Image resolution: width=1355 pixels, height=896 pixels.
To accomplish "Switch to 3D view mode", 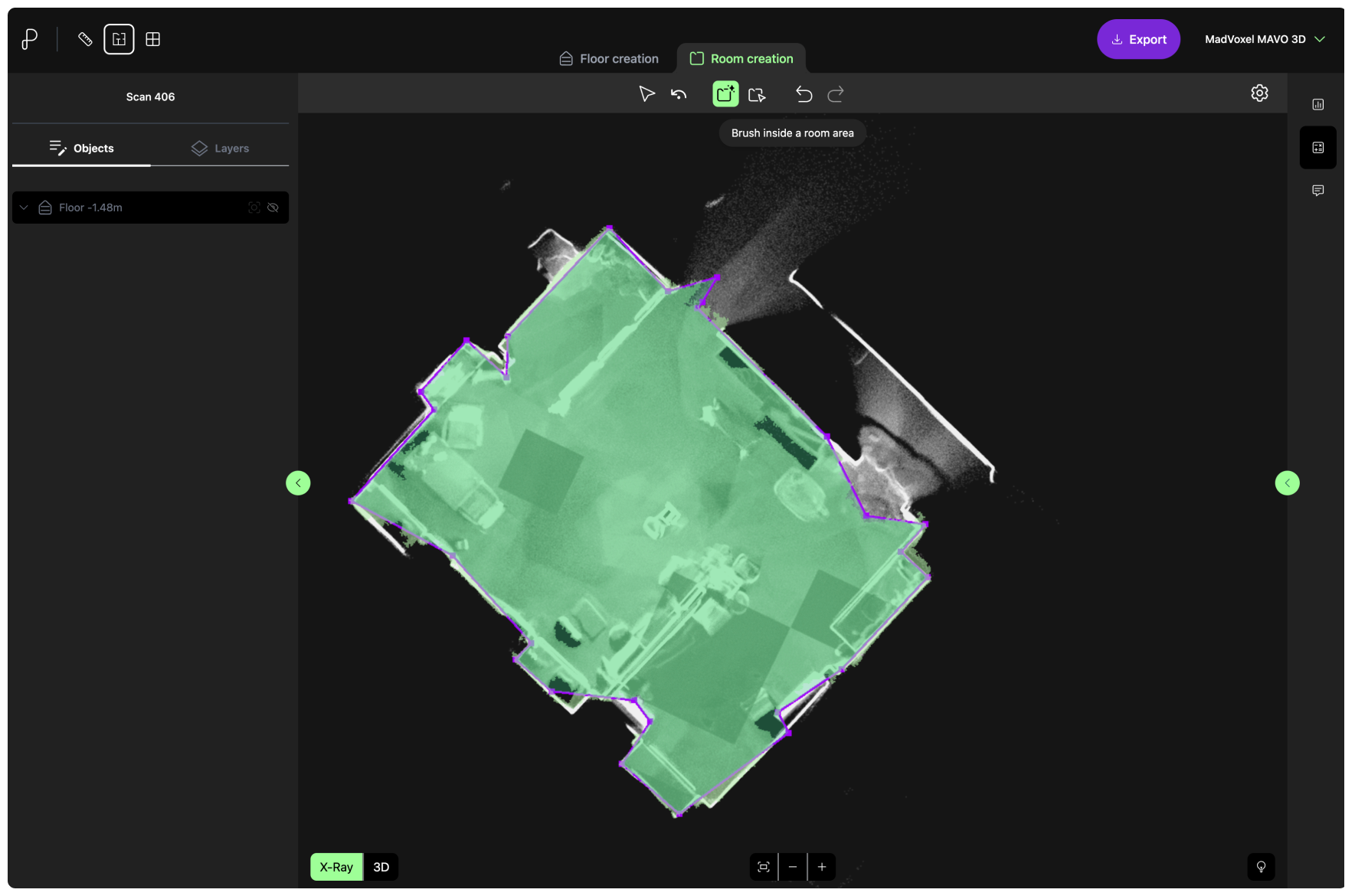I will pos(381,867).
